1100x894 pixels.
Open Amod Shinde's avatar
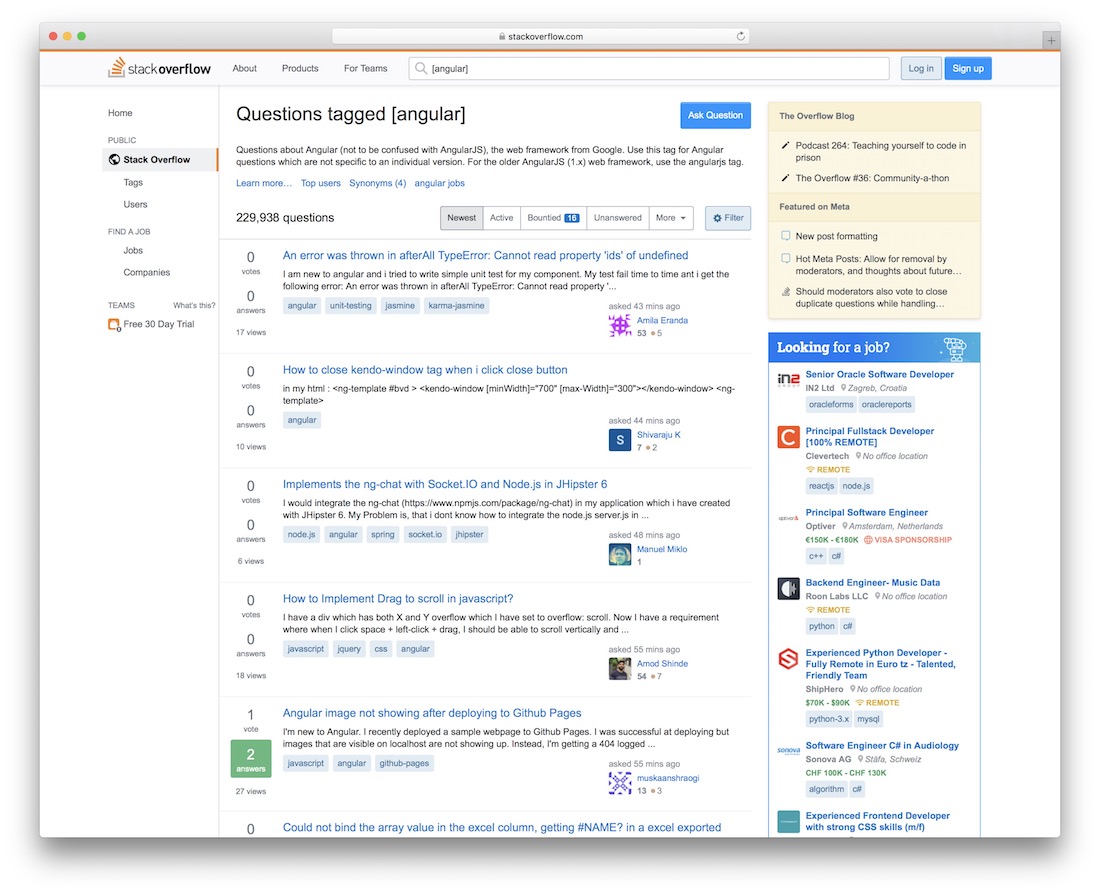(619, 669)
